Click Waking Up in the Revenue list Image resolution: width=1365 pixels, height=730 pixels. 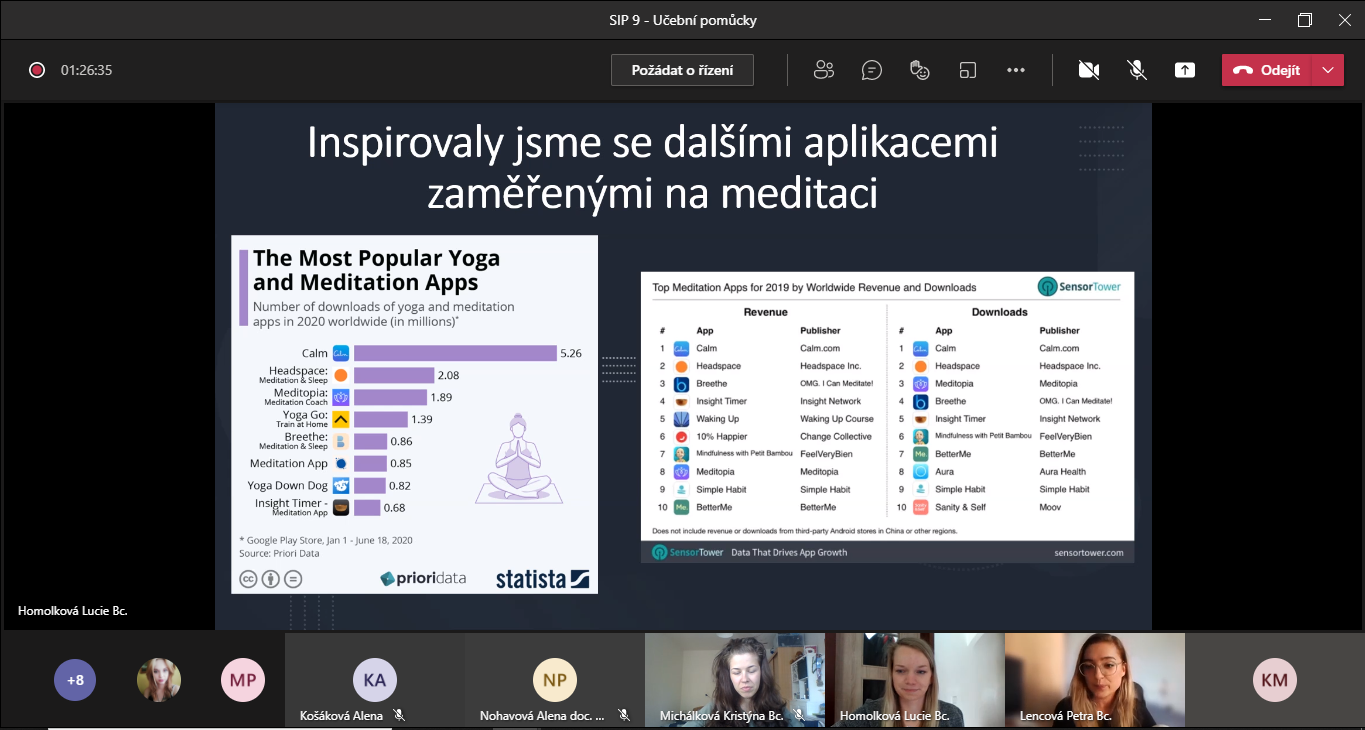point(717,419)
